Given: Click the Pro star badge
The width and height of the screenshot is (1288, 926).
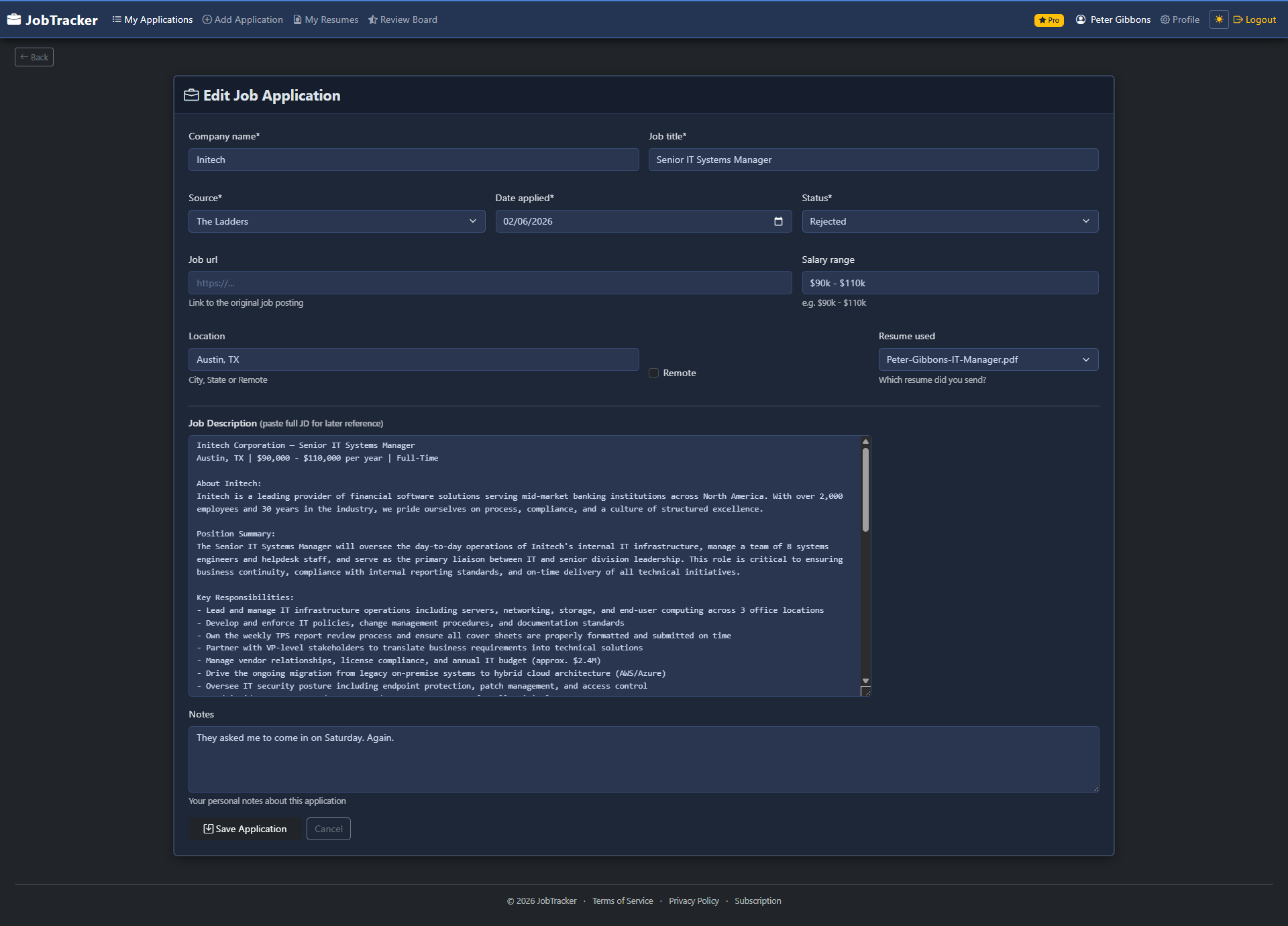Looking at the screenshot, I should (1049, 20).
